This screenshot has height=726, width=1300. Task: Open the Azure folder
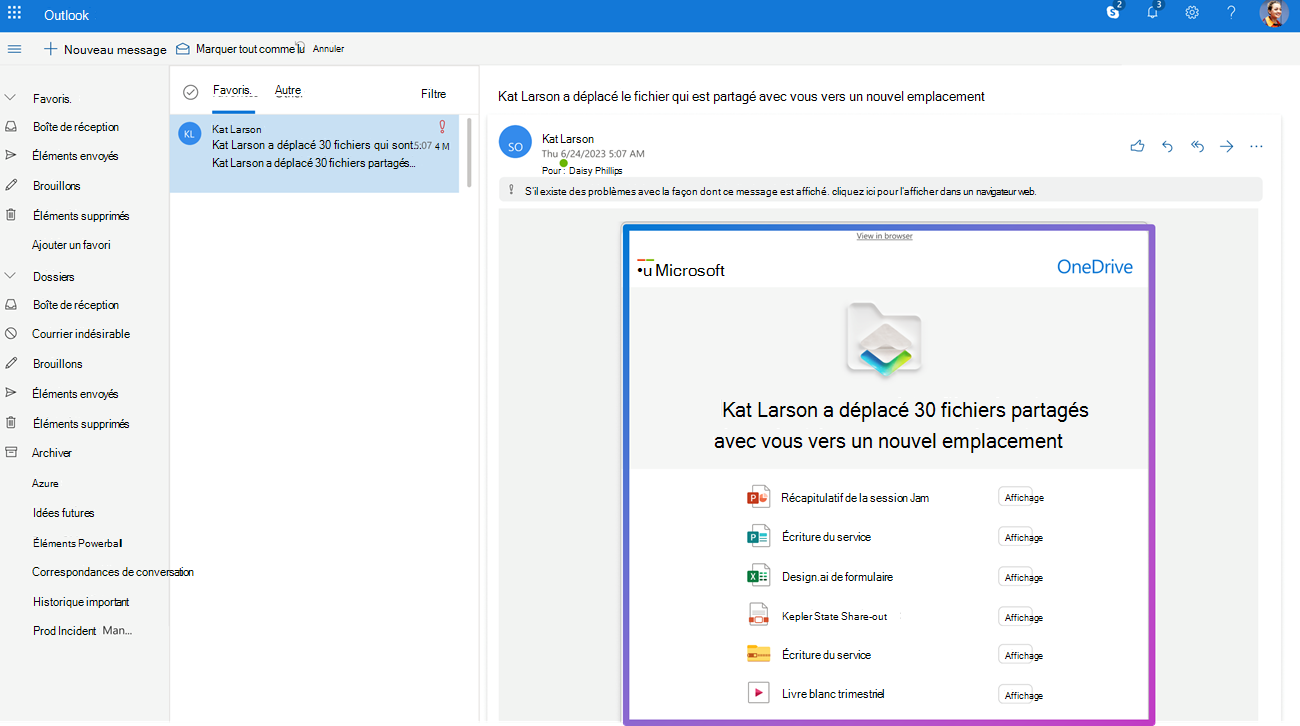[46, 483]
